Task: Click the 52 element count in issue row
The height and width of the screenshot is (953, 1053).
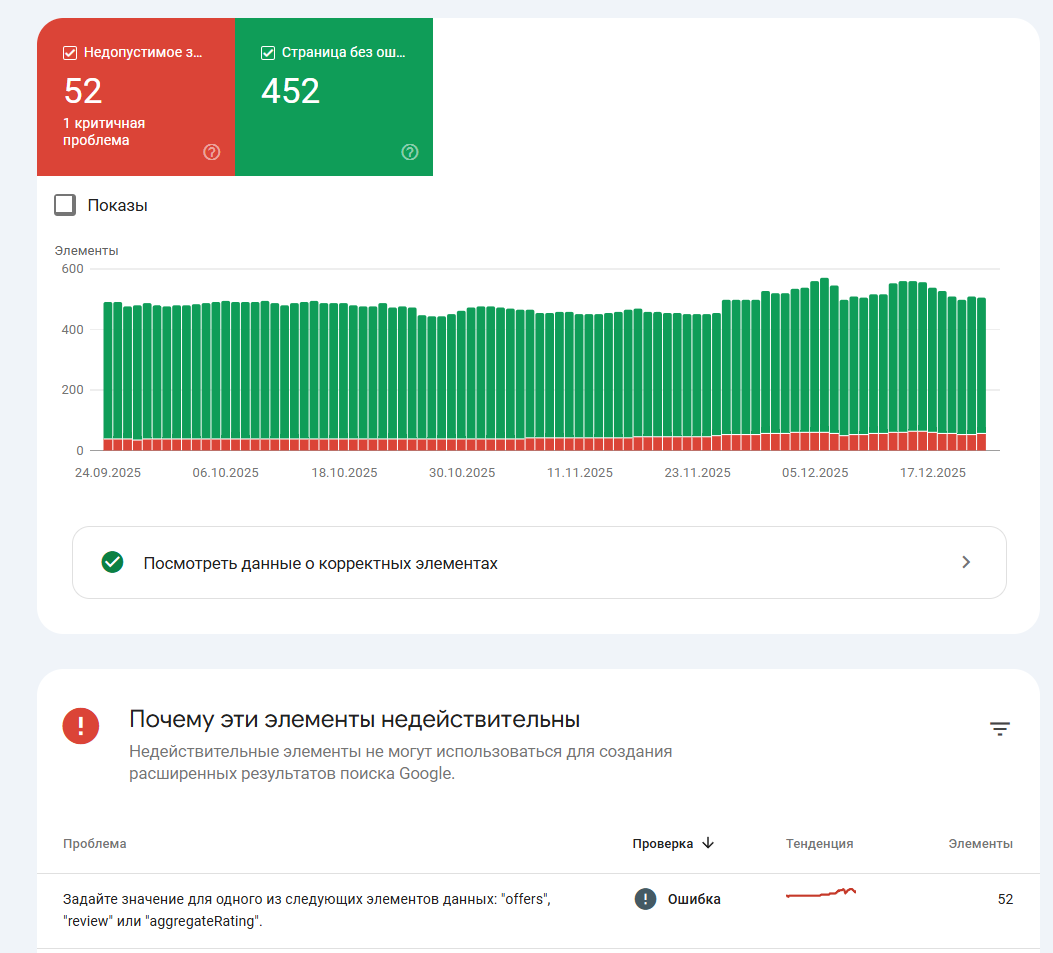Action: (x=1005, y=899)
